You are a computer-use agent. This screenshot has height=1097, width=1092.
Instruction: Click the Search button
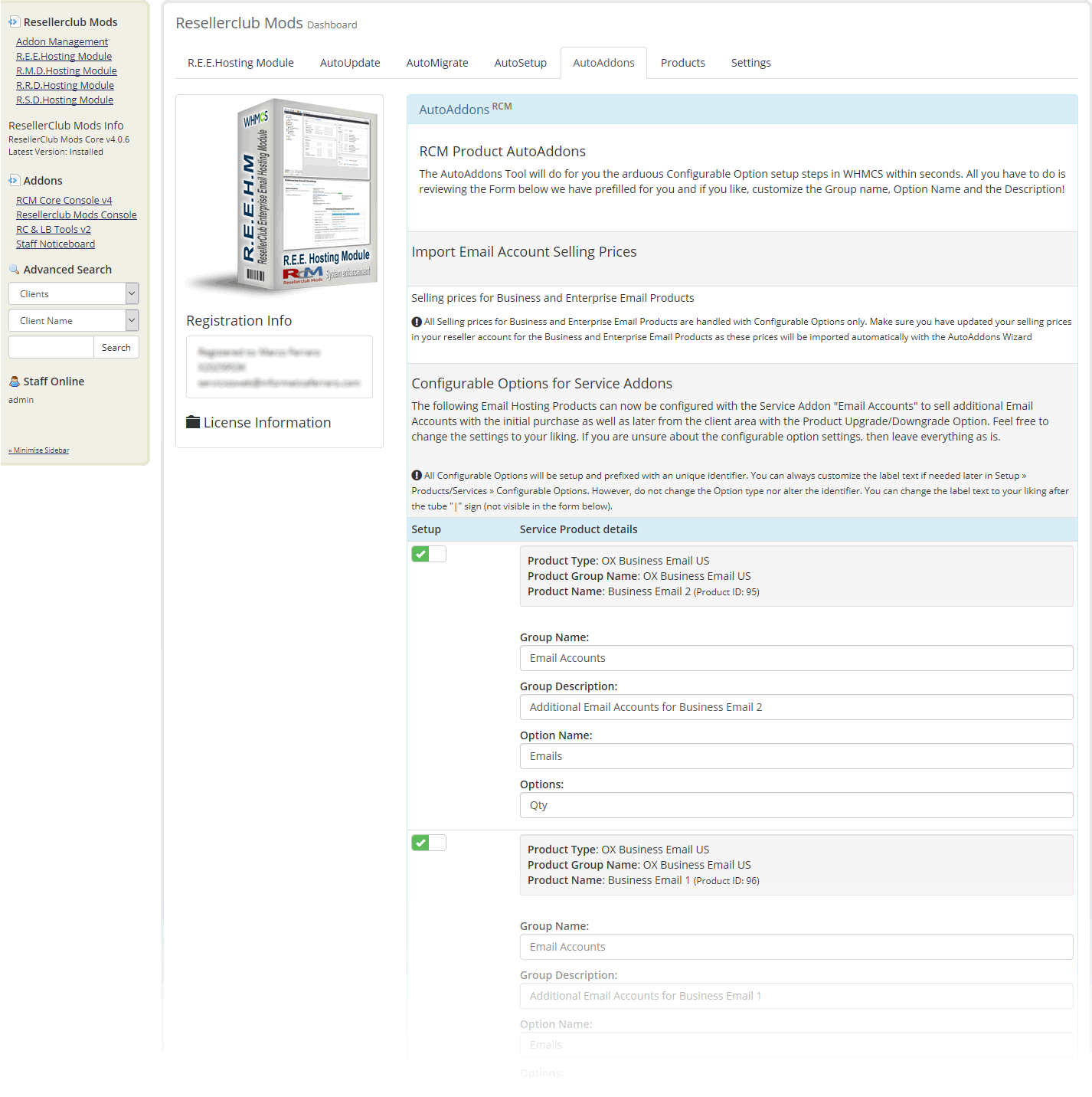click(116, 347)
